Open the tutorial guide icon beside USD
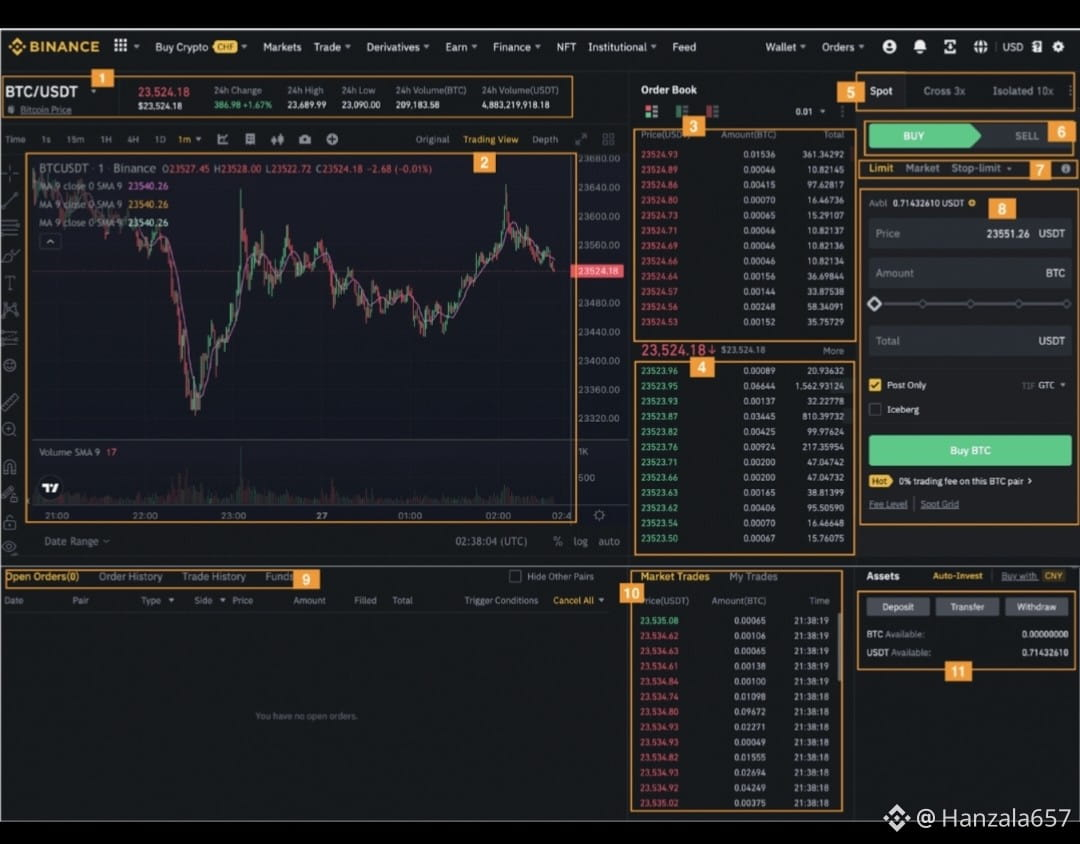The width and height of the screenshot is (1080, 844). click(1037, 47)
